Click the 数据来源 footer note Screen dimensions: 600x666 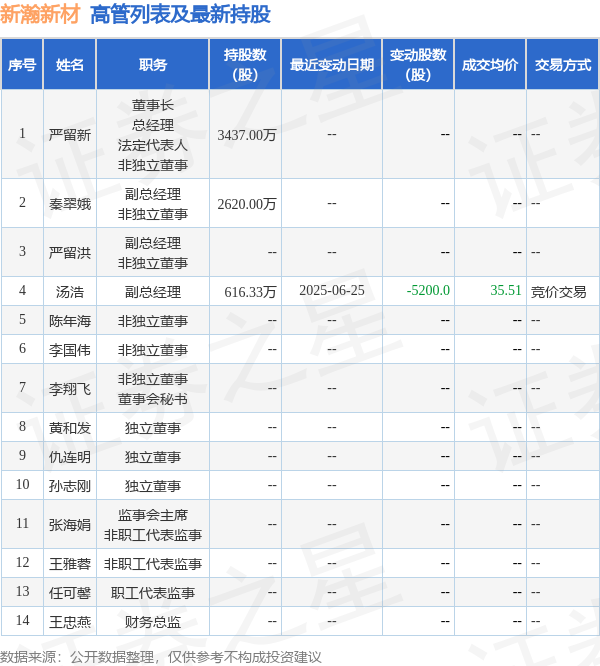tap(161, 657)
